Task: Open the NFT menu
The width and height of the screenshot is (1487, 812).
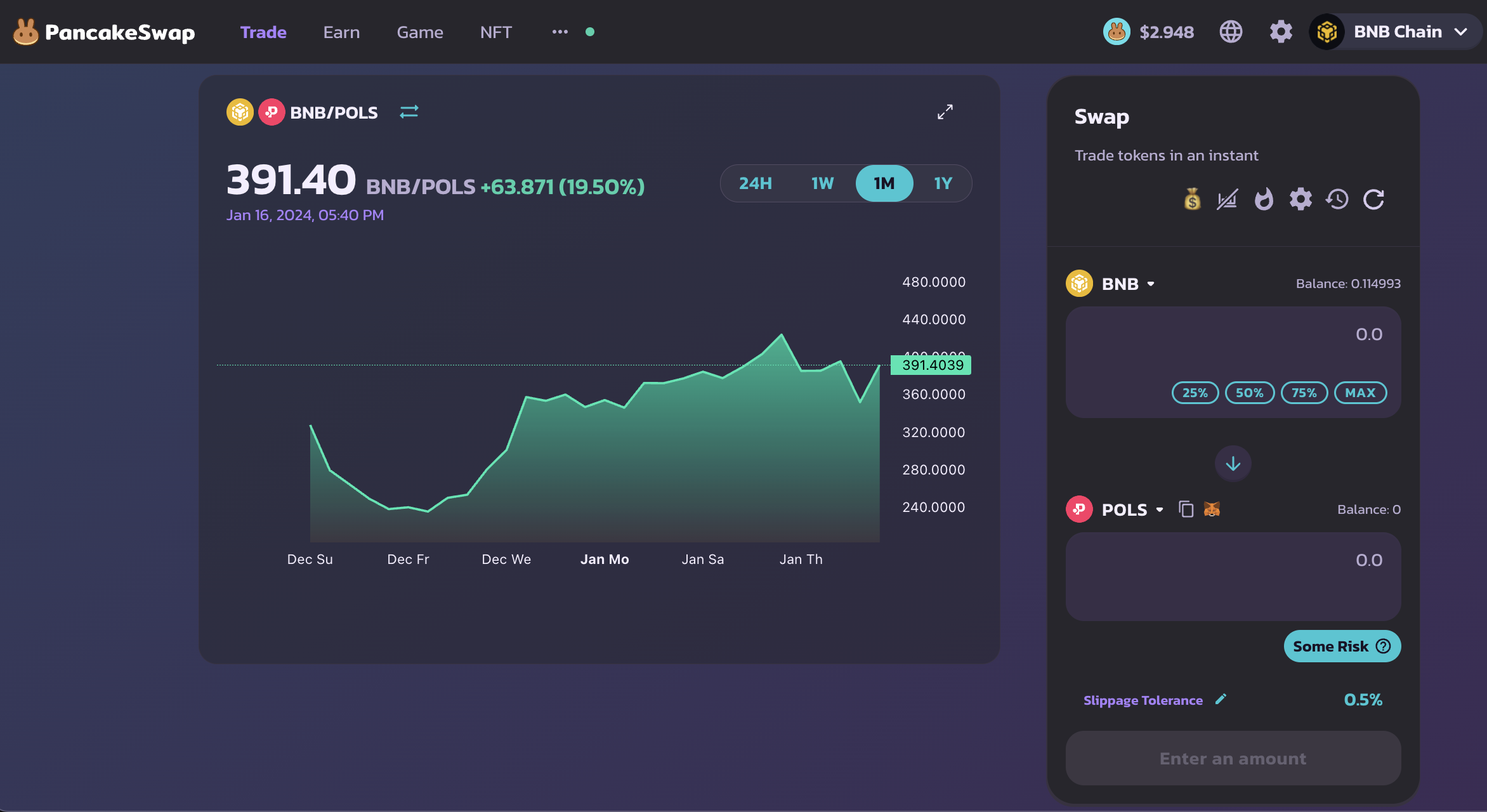Action: tap(495, 32)
